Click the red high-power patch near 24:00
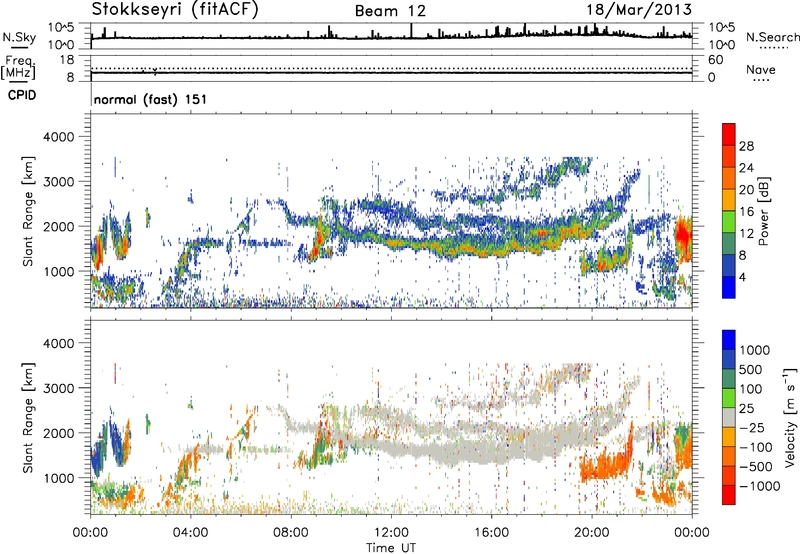Image resolution: width=800 pixels, height=554 pixels. 683,237
